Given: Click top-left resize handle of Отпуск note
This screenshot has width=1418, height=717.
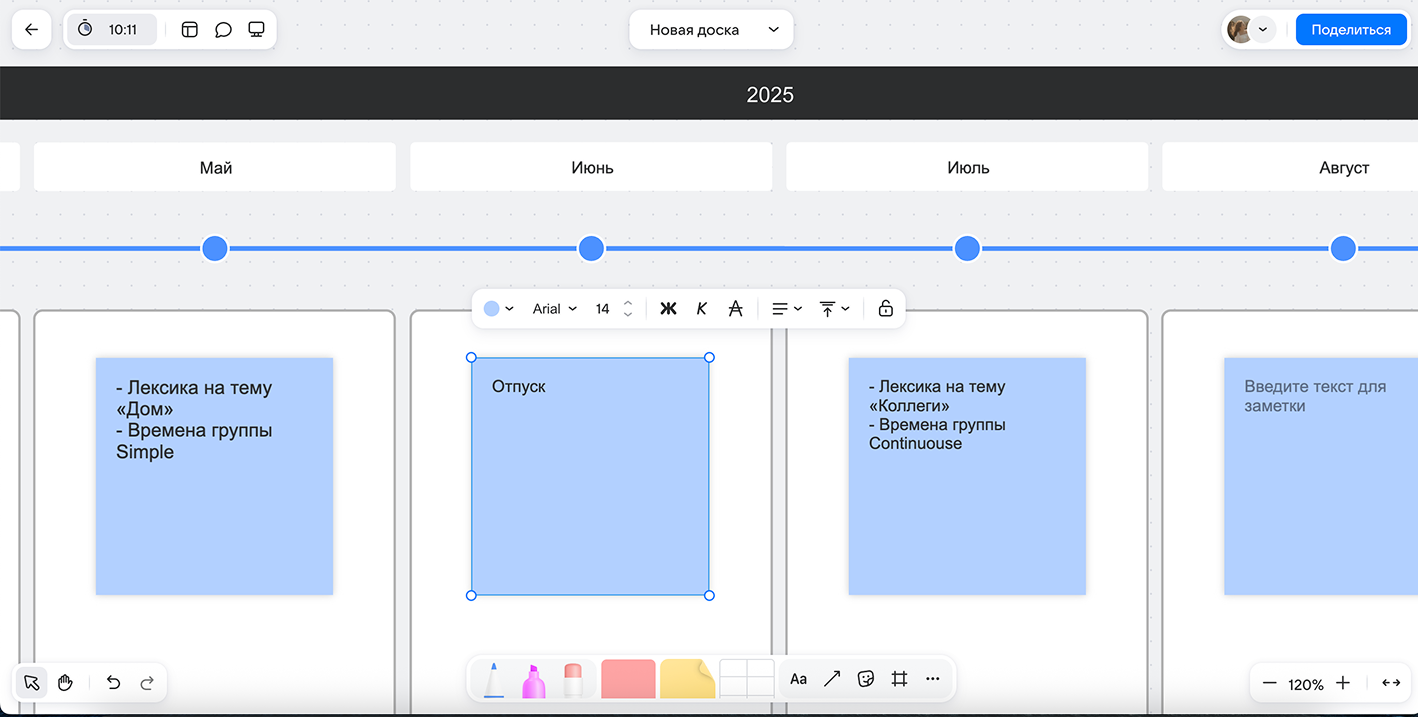Looking at the screenshot, I should [471, 357].
